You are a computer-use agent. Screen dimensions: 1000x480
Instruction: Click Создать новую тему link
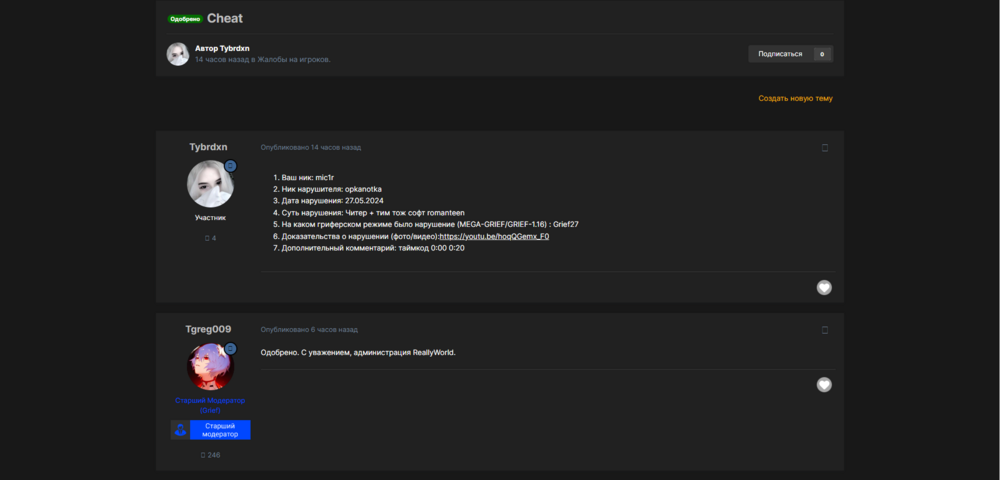pos(795,98)
